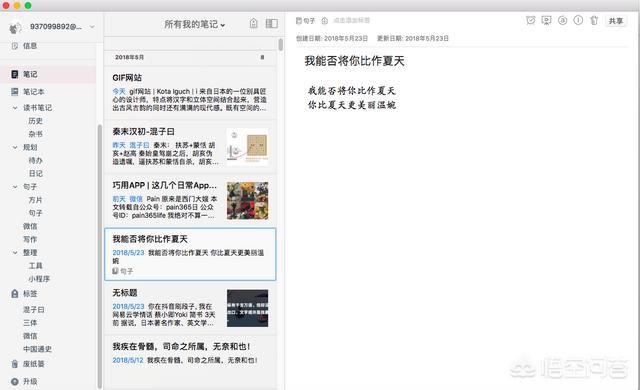The height and width of the screenshot is (390, 640).
Task: Click the reminders bell icon above note list
Action: [x=253, y=24]
